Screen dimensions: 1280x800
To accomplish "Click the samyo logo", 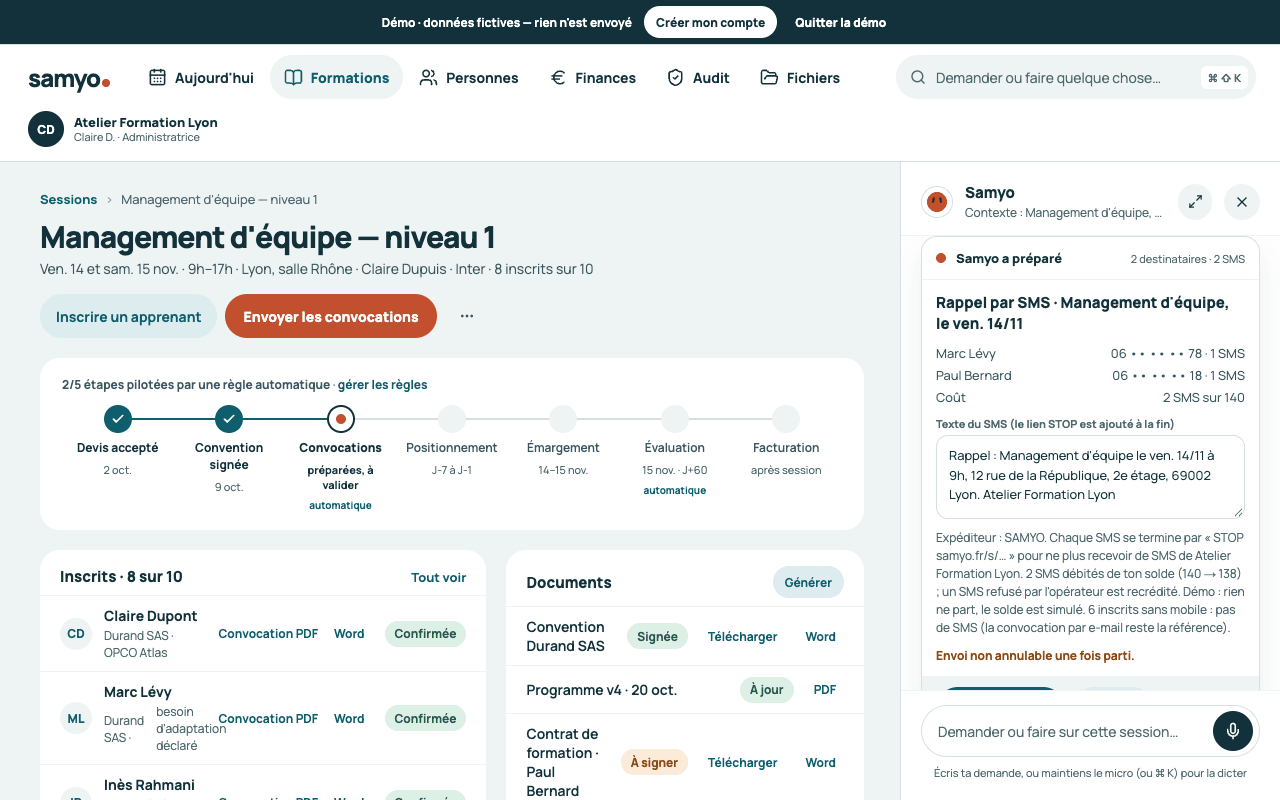I will [x=69, y=79].
